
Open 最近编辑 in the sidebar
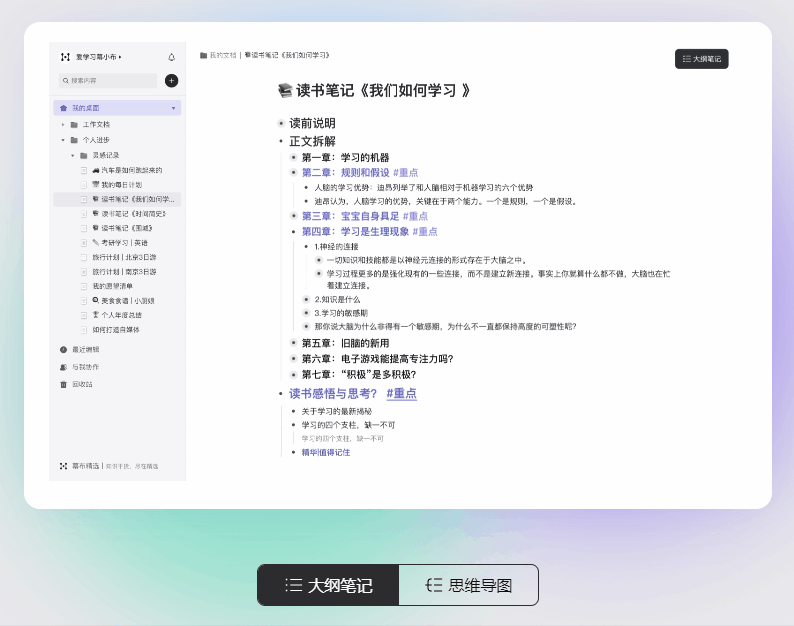point(86,349)
